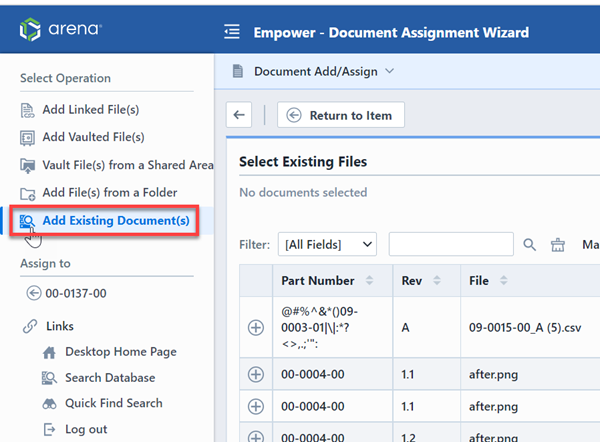Click the Search Database magnifier icon
This screenshot has width=600, height=442.
[x=49, y=378]
